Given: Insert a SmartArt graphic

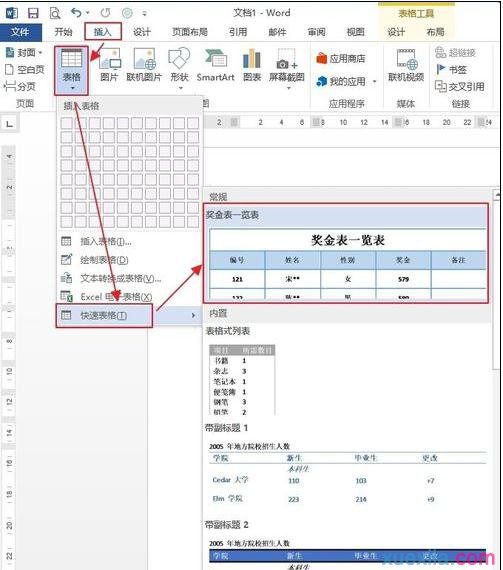Looking at the screenshot, I should 215,66.
